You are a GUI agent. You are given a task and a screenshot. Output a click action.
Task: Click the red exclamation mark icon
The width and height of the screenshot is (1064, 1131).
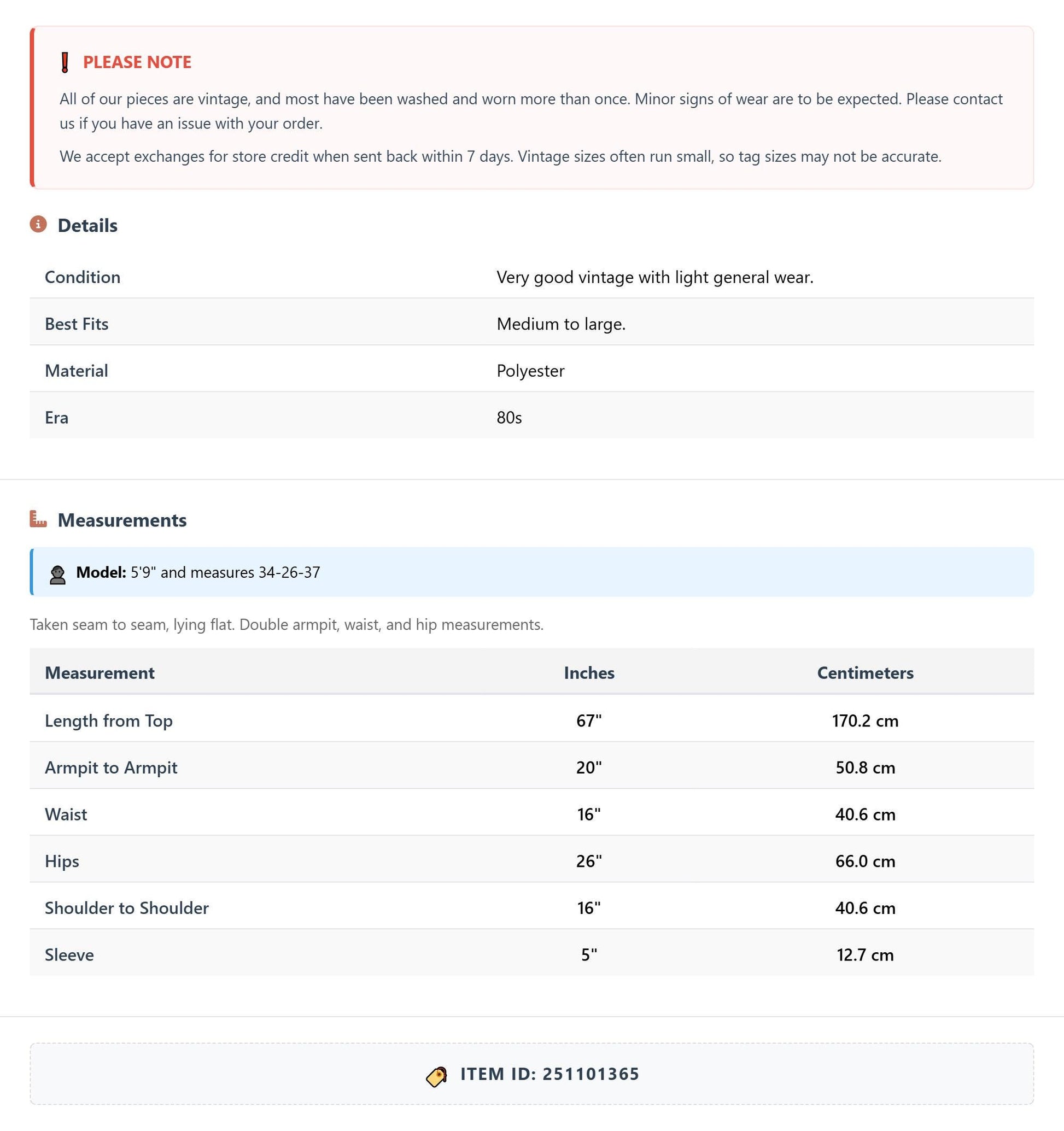pos(65,62)
